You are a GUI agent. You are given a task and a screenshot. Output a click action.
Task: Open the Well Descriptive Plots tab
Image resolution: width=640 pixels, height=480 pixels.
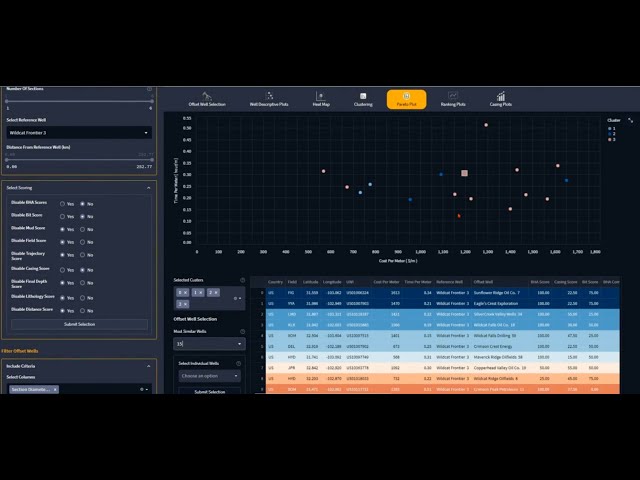pyautogui.click(x=269, y=100)
